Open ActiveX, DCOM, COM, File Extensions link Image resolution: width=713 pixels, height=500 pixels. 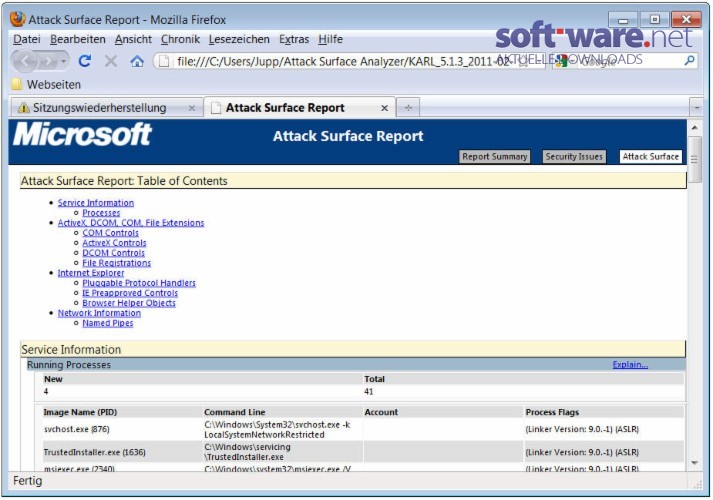(x=131, y=223)
